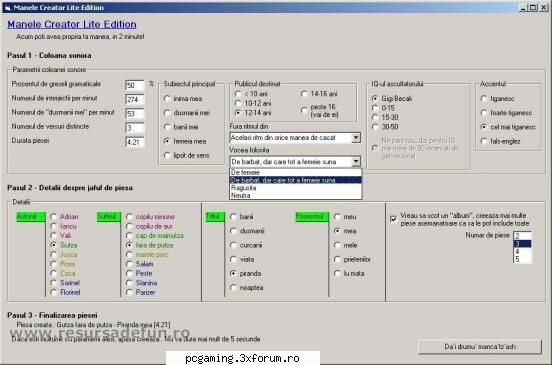The image size is (552, 365).
Task: Select 3 in number of songs list
Action: (x=522, y=244)
